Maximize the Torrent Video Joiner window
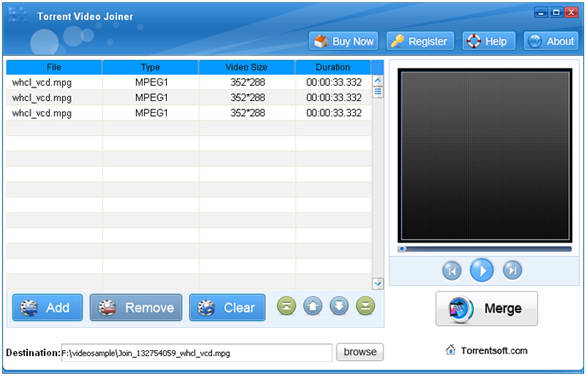 click(x=556, y=13)
